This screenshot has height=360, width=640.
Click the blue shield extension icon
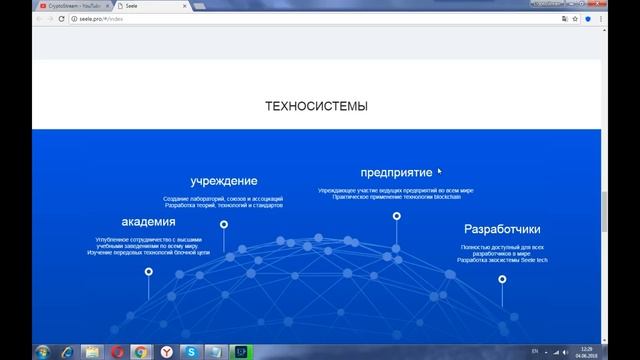(588, 19)
